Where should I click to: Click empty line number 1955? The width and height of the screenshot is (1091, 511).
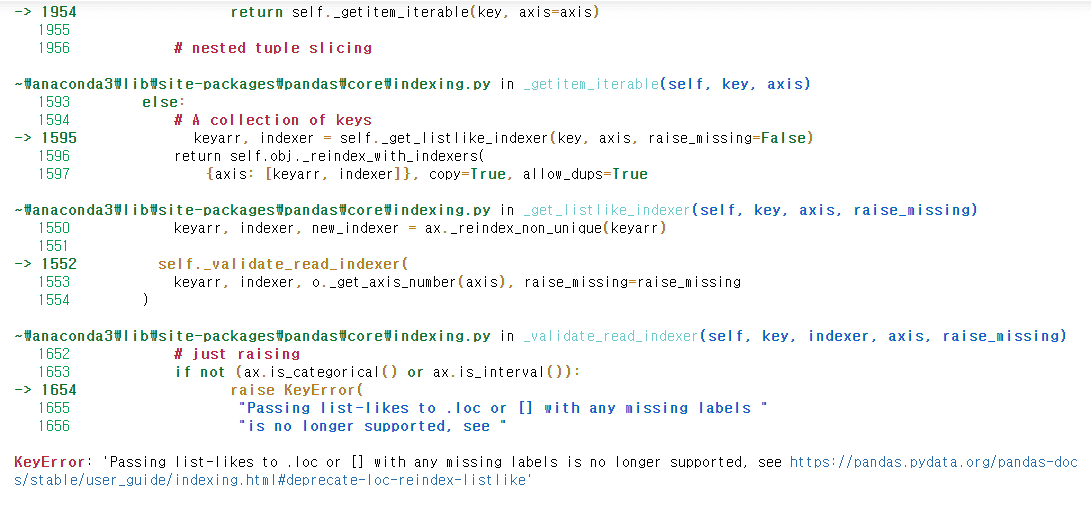tap(54, 30)
